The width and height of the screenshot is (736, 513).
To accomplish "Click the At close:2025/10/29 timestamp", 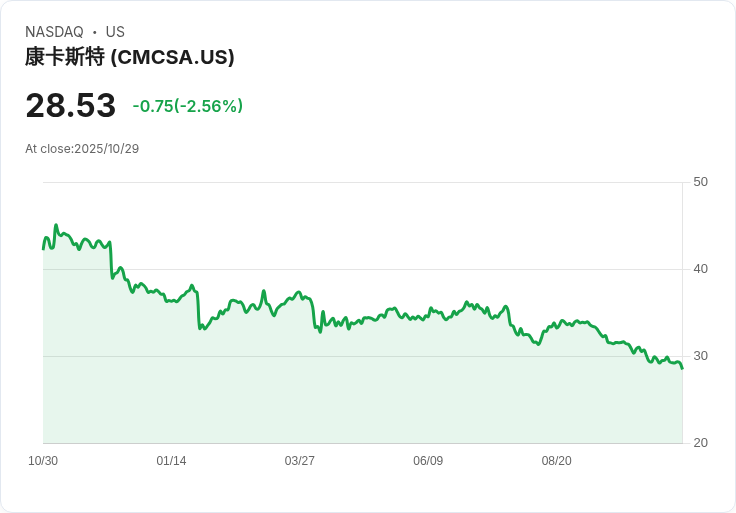I will point(82,149).
